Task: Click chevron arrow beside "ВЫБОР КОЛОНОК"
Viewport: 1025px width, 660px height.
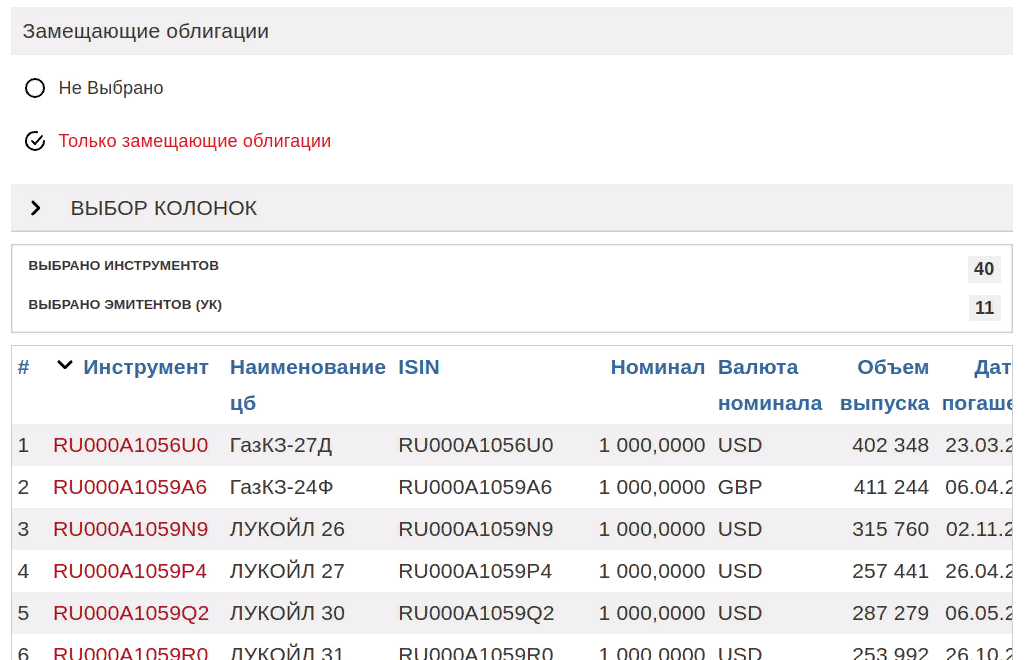Action: pyautogui.click(x=36, y=208)
